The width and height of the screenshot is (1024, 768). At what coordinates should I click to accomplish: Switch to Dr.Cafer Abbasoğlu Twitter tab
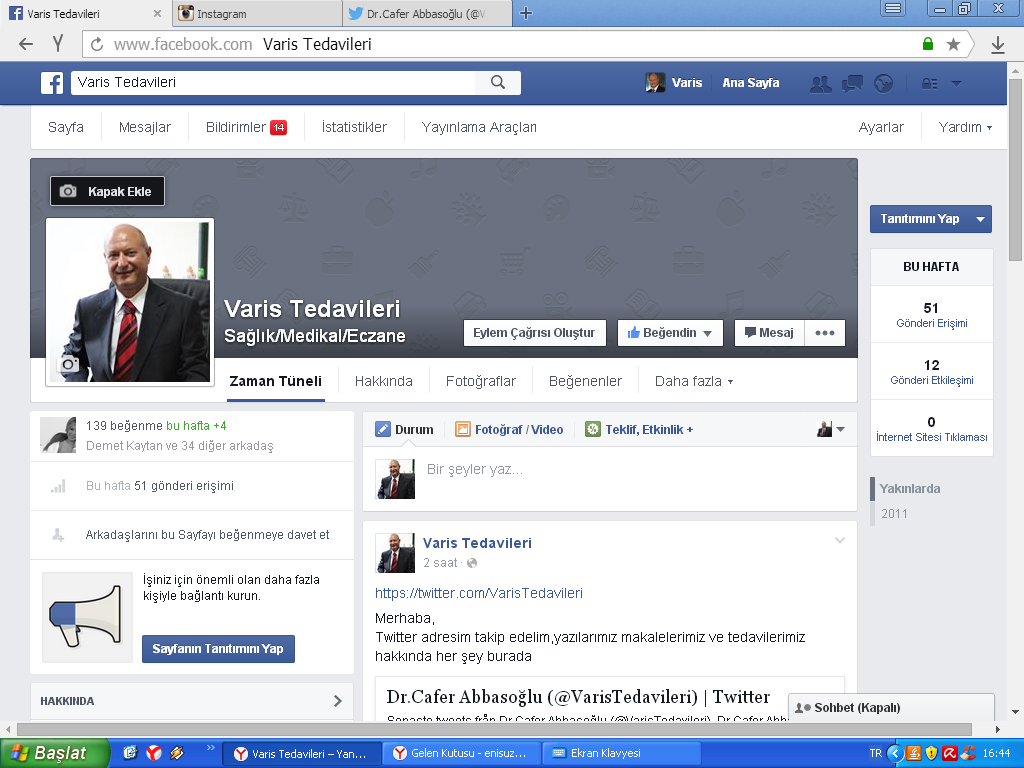(426, 13)
